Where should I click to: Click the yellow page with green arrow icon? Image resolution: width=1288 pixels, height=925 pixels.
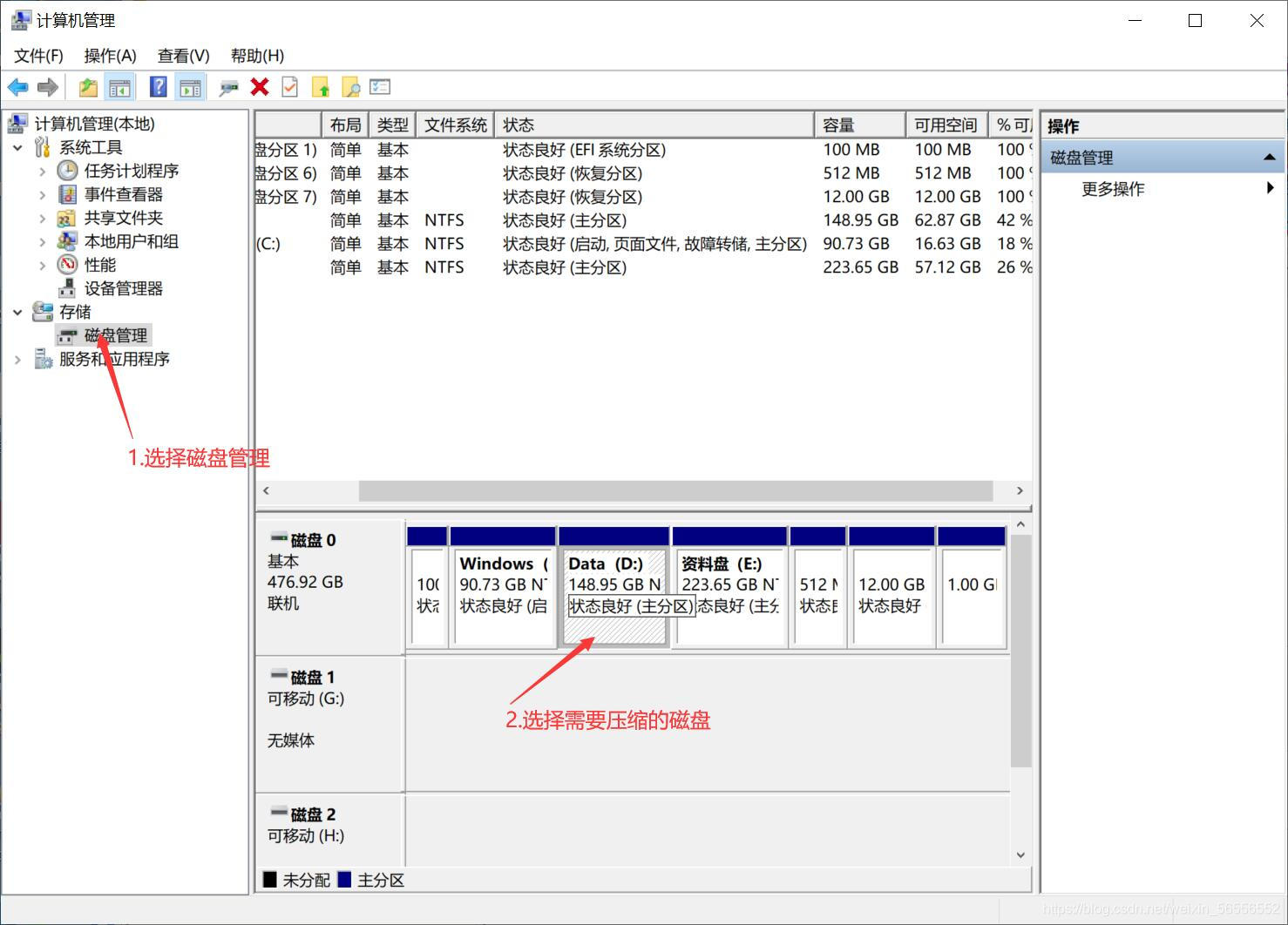pyautogui.click(x=321, y=87)
